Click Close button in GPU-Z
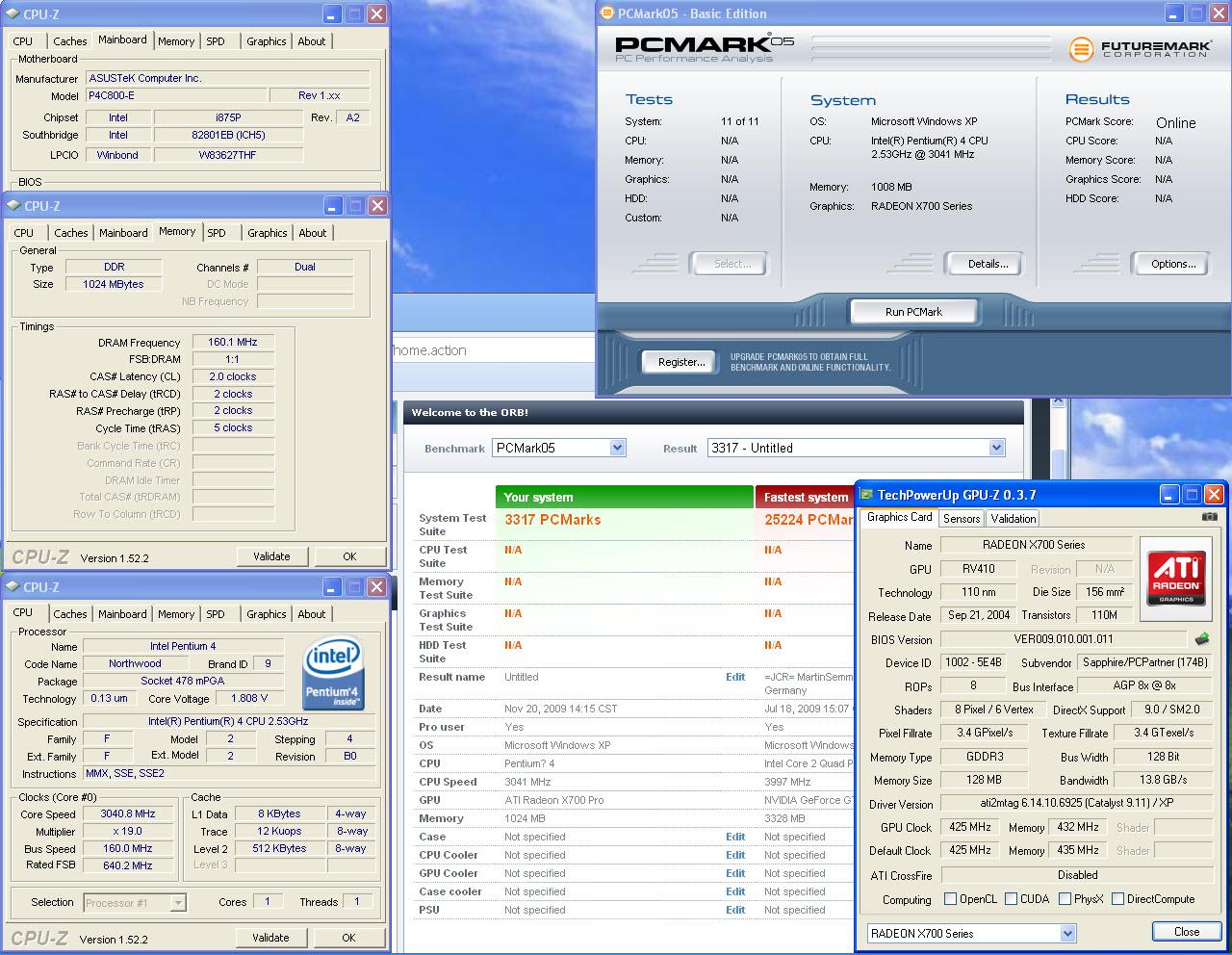1232x955 pixels. [x=1187, y=931]
